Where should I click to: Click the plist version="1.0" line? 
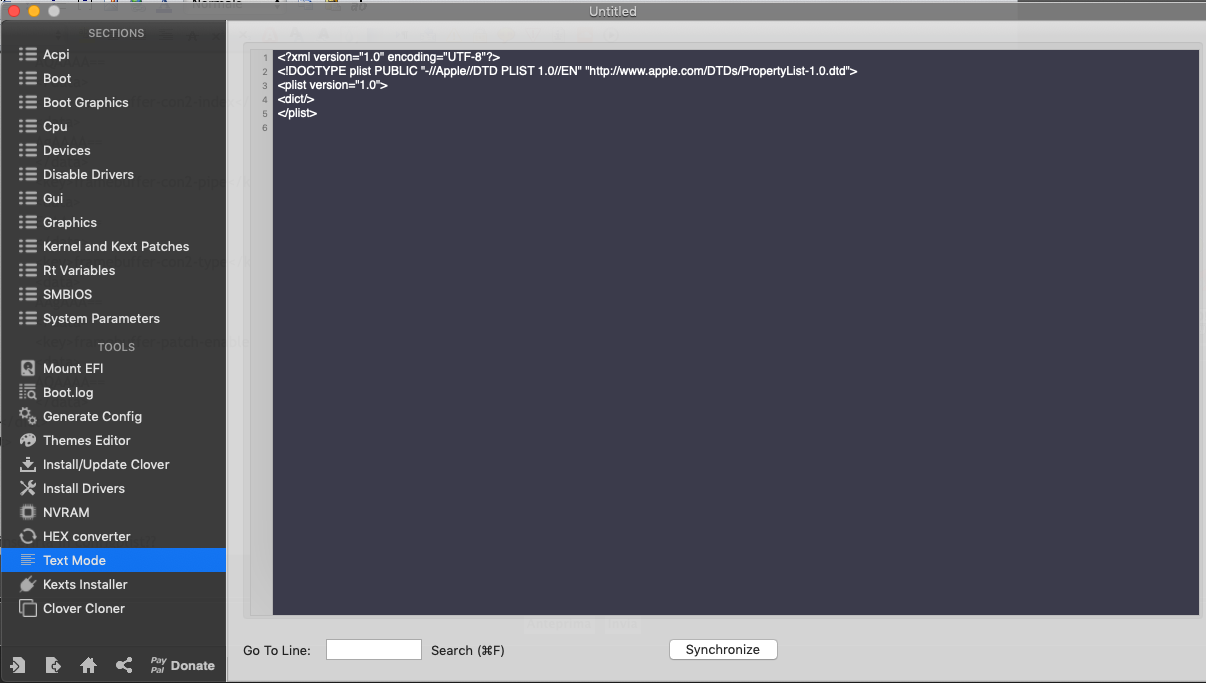pyautogui.click(x=332, y=85)
